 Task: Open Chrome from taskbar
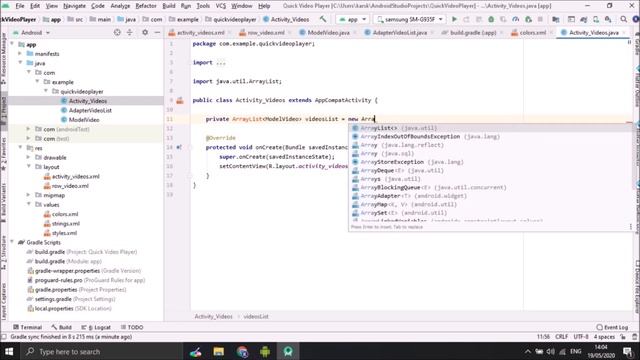point(242,351)
